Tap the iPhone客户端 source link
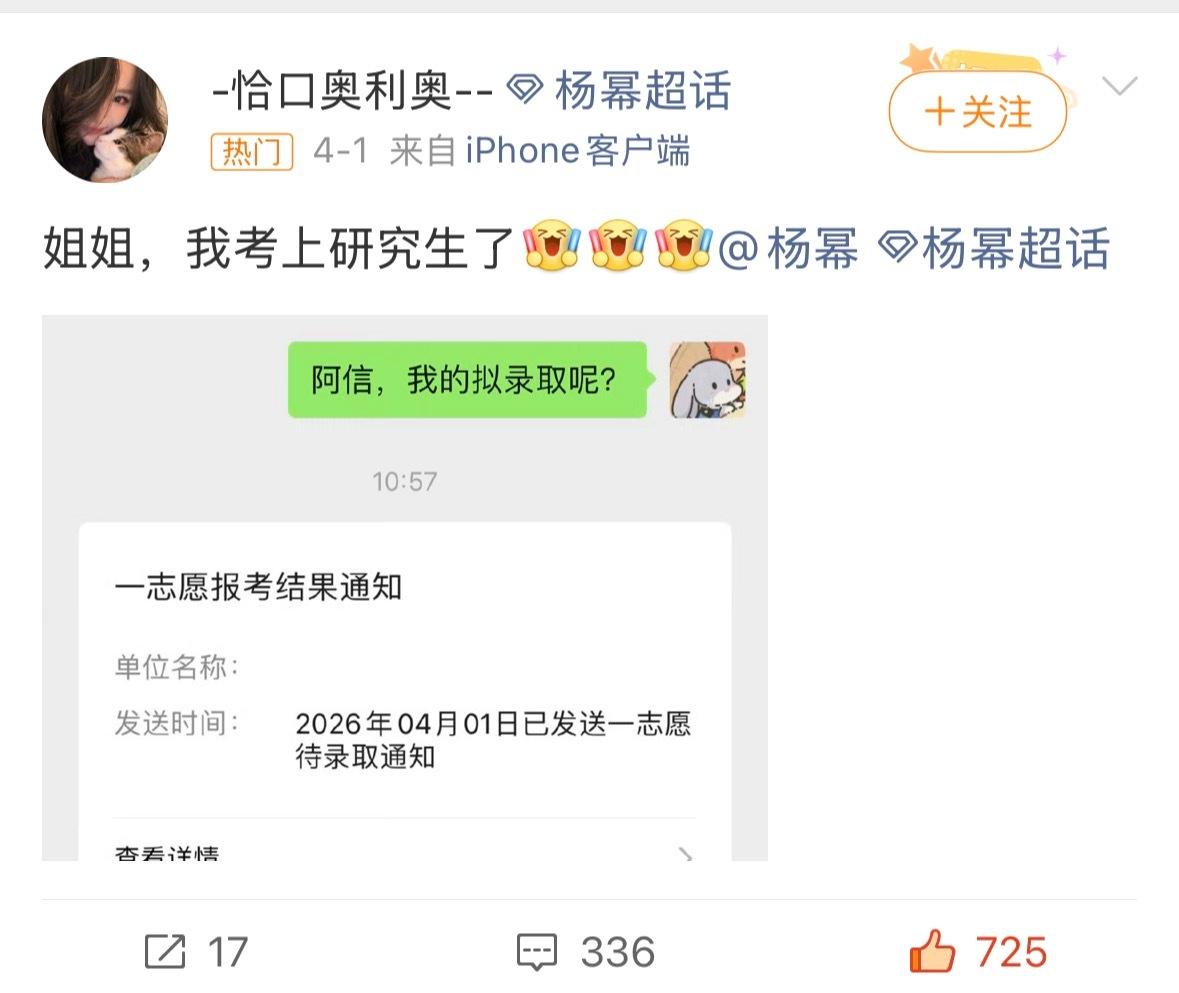Image resolution: width=1179 pixels, height=993 pixels. [577, 150]
